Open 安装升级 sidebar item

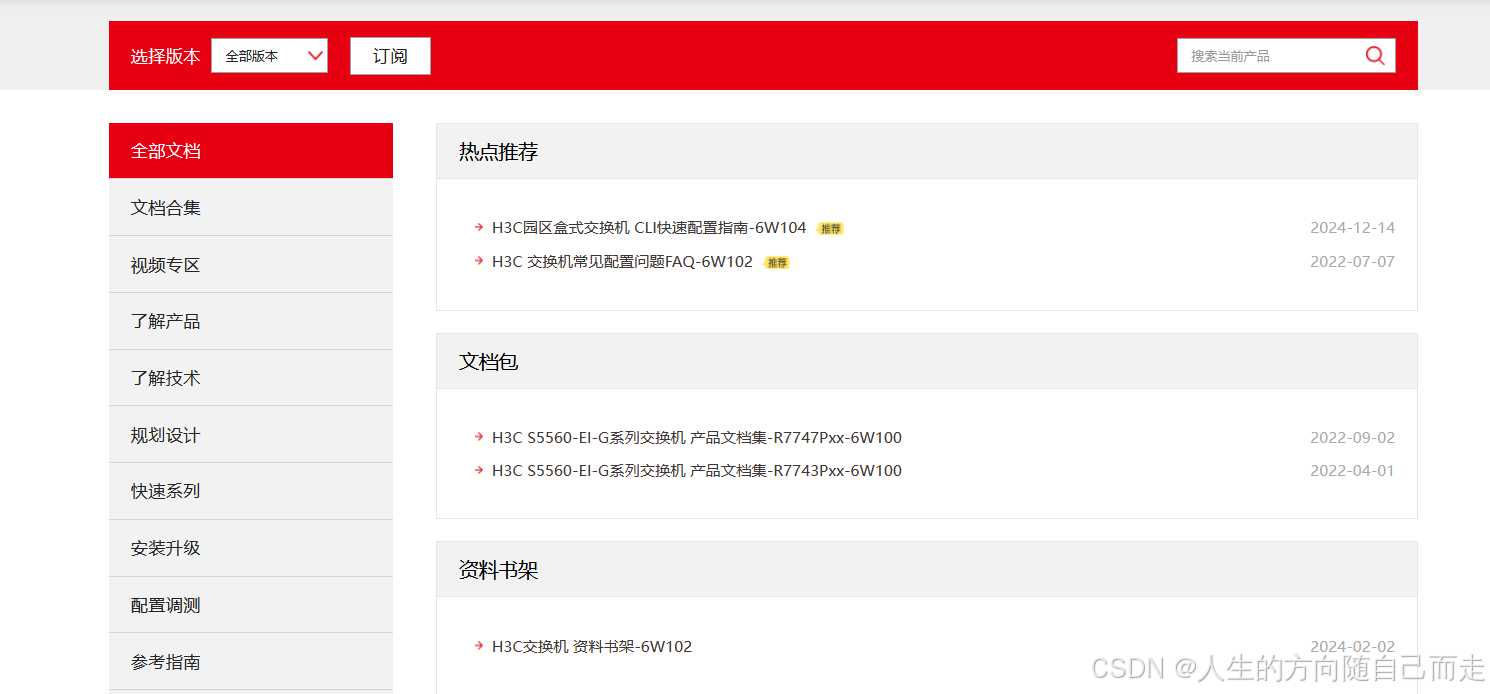tap(251, 548)
